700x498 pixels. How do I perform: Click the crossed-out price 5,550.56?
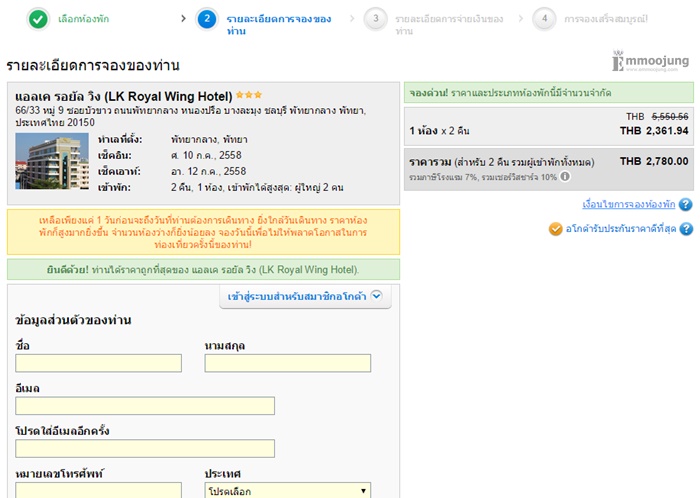click(x=670, y=116)
